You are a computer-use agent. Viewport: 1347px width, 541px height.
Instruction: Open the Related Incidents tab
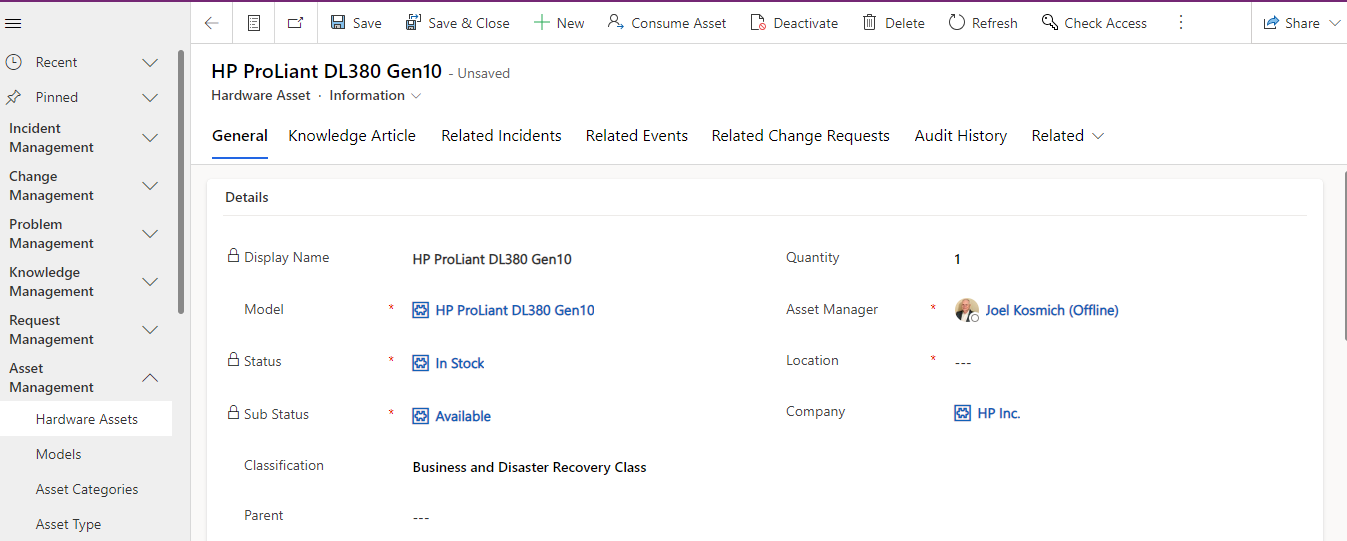click(501, 136)
